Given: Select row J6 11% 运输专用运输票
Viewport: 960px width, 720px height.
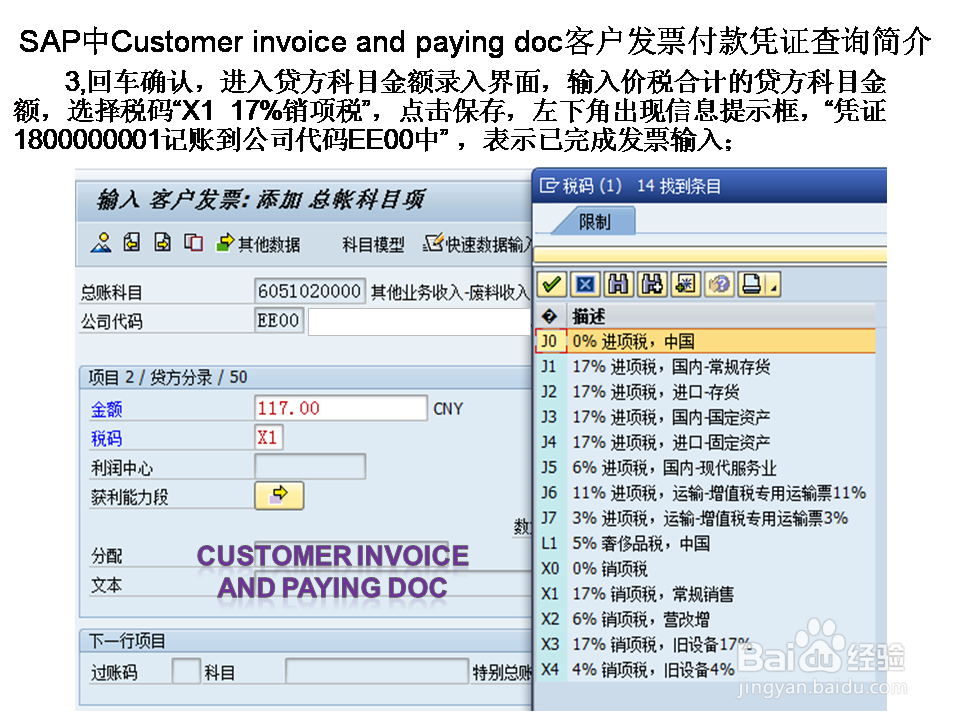Looking at the screenshot, I should coord(706,493).
